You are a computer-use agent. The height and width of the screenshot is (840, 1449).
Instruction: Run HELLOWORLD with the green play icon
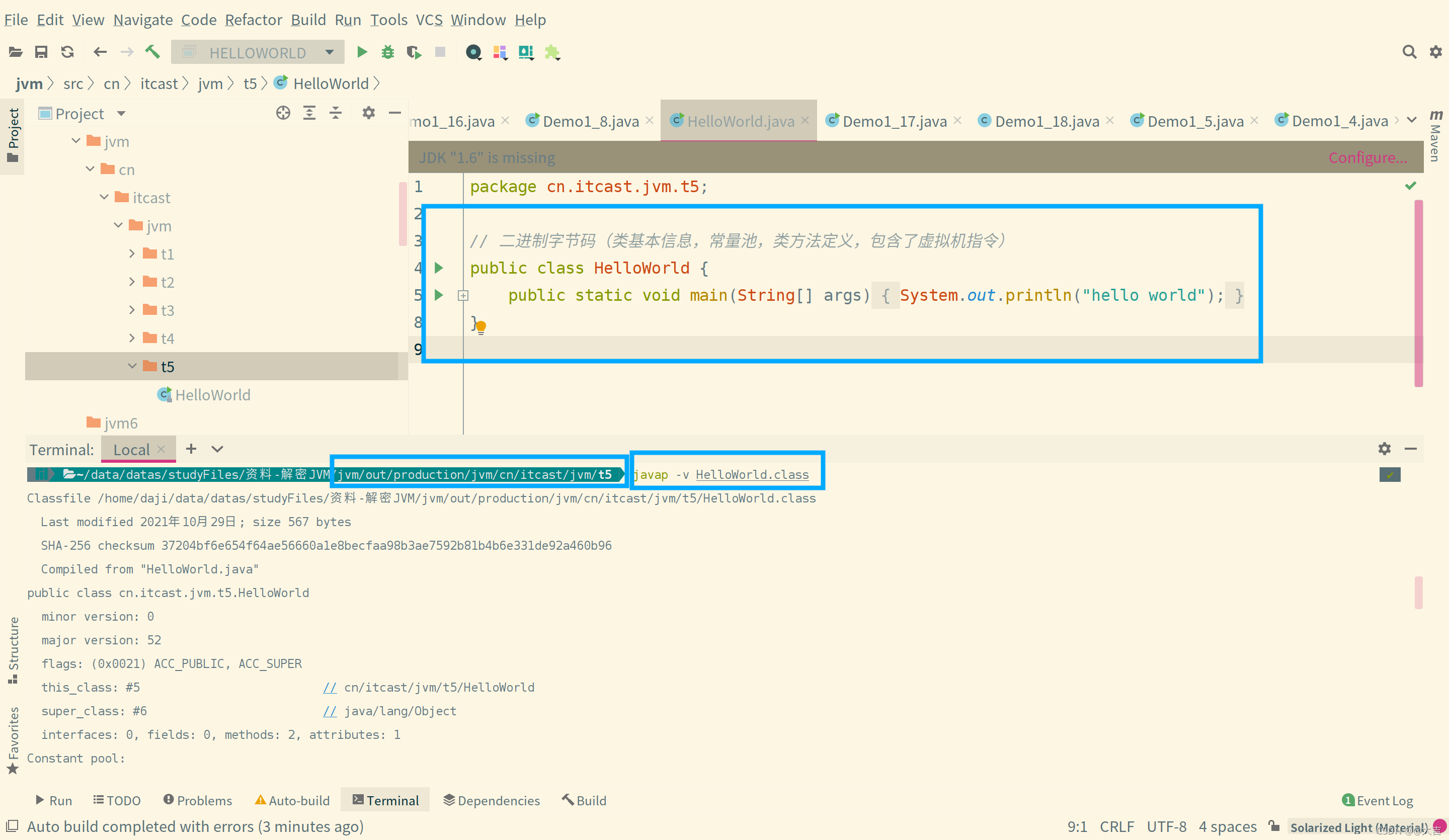pyautogui.click(x=362, y=52)
